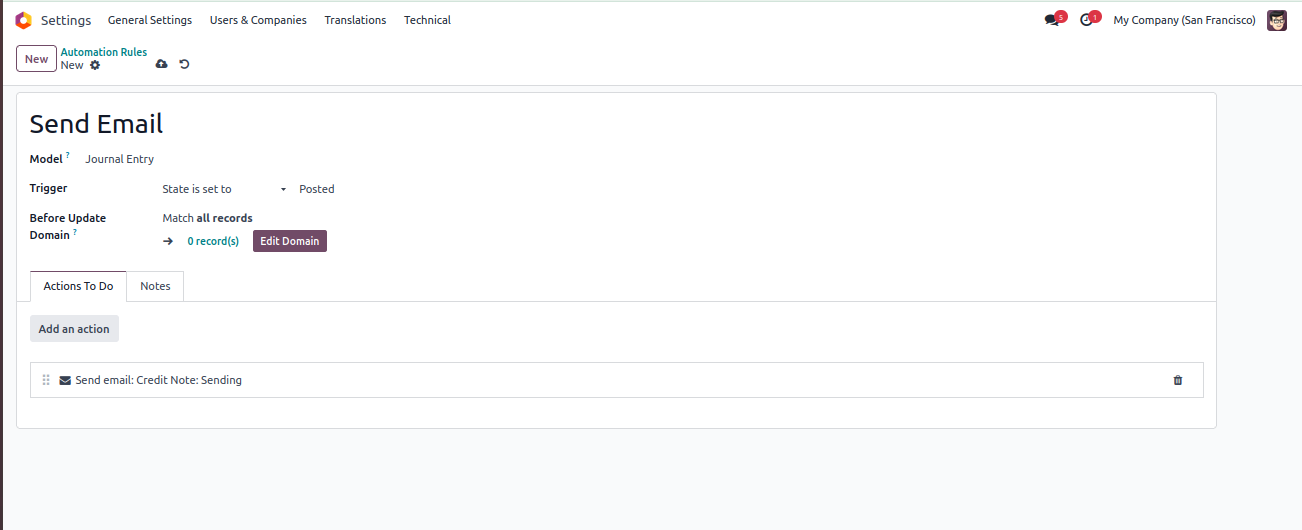Open the Model field help question mark
Screen dimensions: 1302x530
68,155
